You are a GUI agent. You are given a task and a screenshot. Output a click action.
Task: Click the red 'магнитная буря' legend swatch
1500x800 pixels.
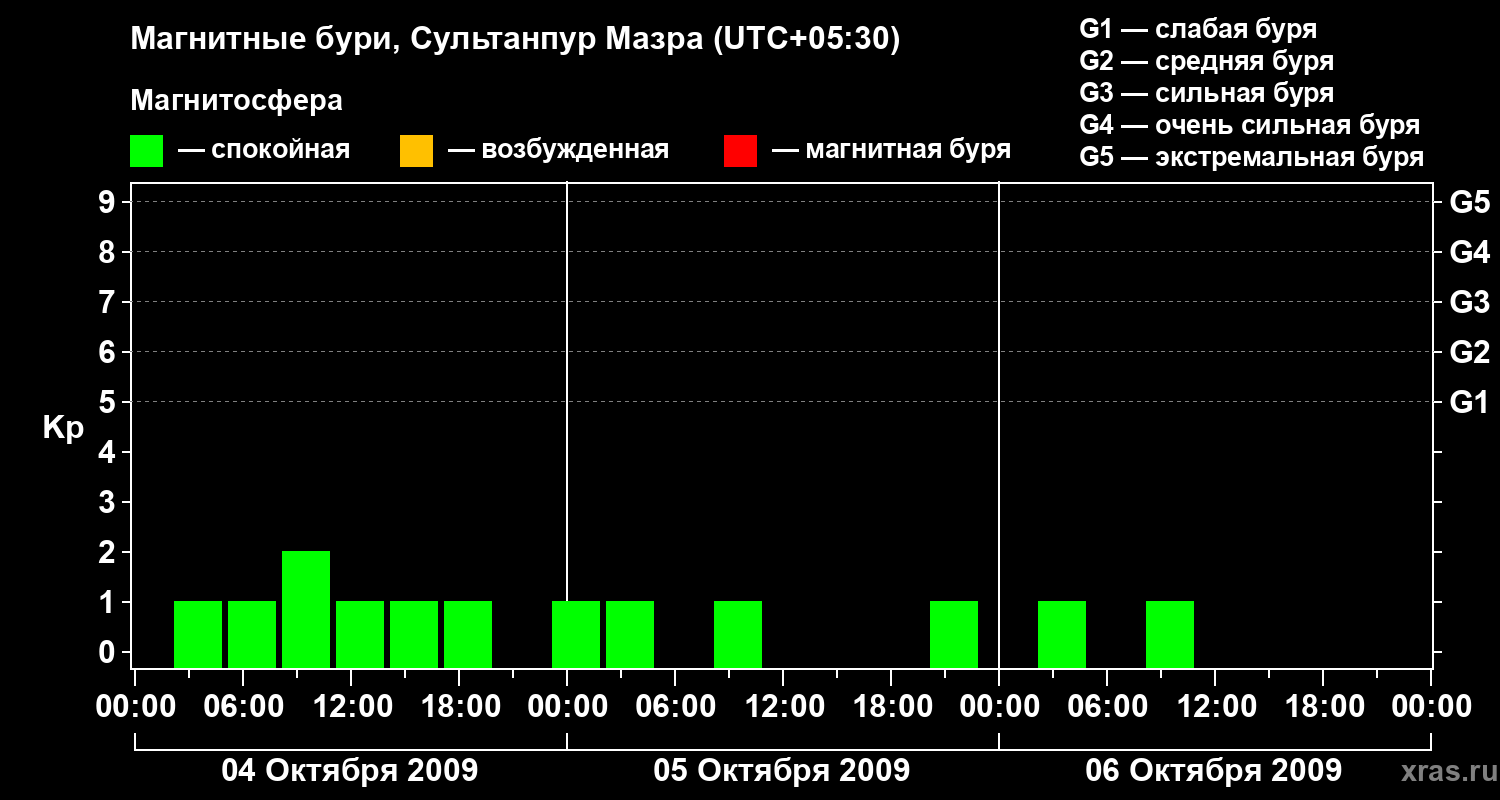click(x=740, y=151)
